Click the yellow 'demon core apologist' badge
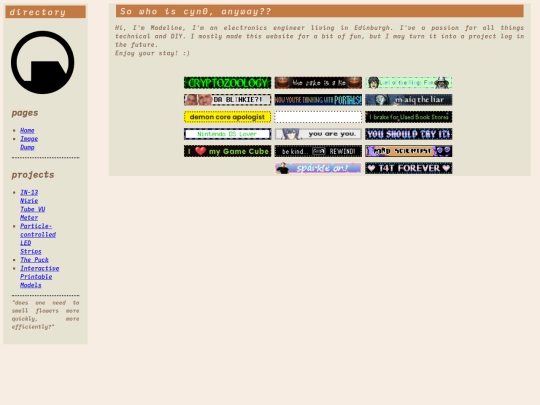The width and height of the screenshot is (540, 405). pos(227,117)
